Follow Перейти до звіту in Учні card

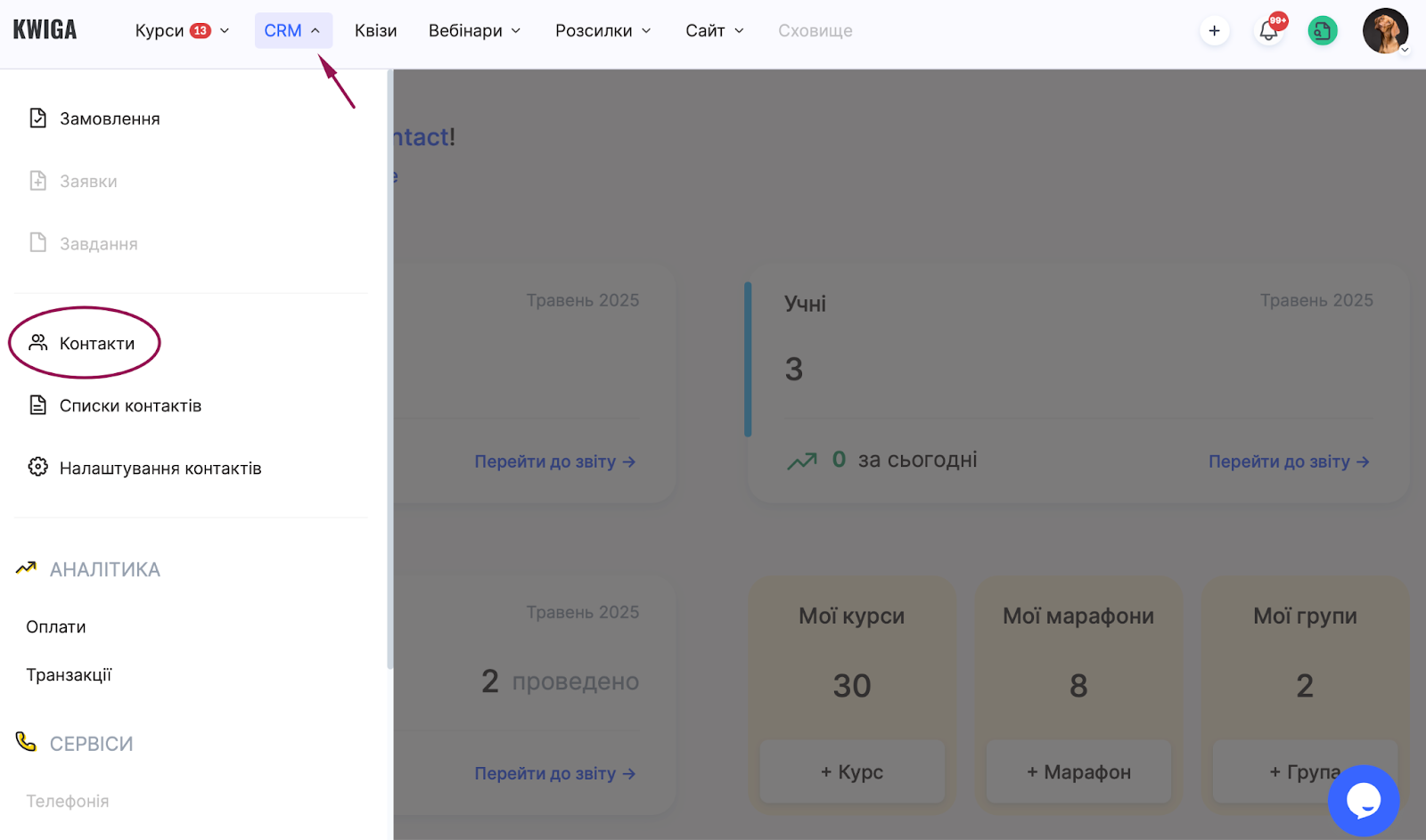pyautogui.click(x=1289, y=461)
